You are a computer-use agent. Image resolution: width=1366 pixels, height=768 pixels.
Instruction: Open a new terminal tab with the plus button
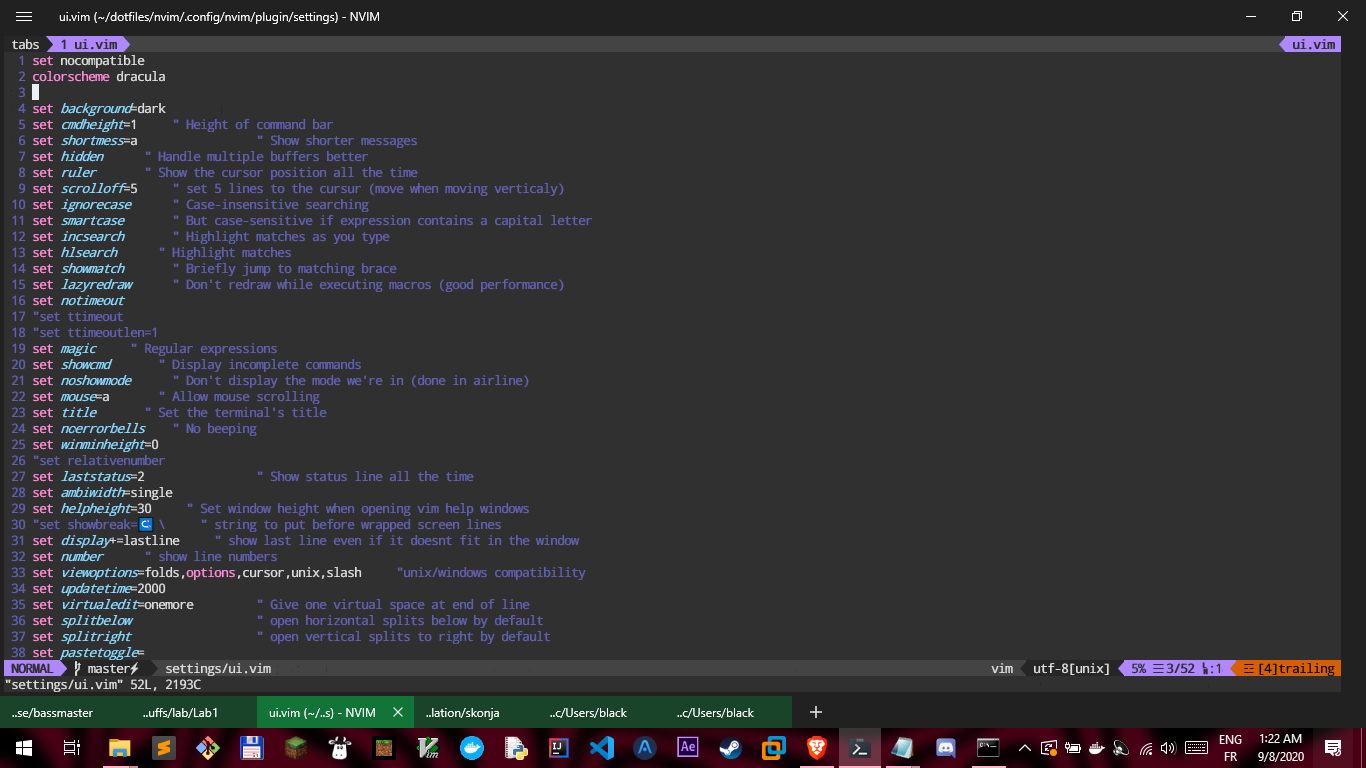(816, 712)
